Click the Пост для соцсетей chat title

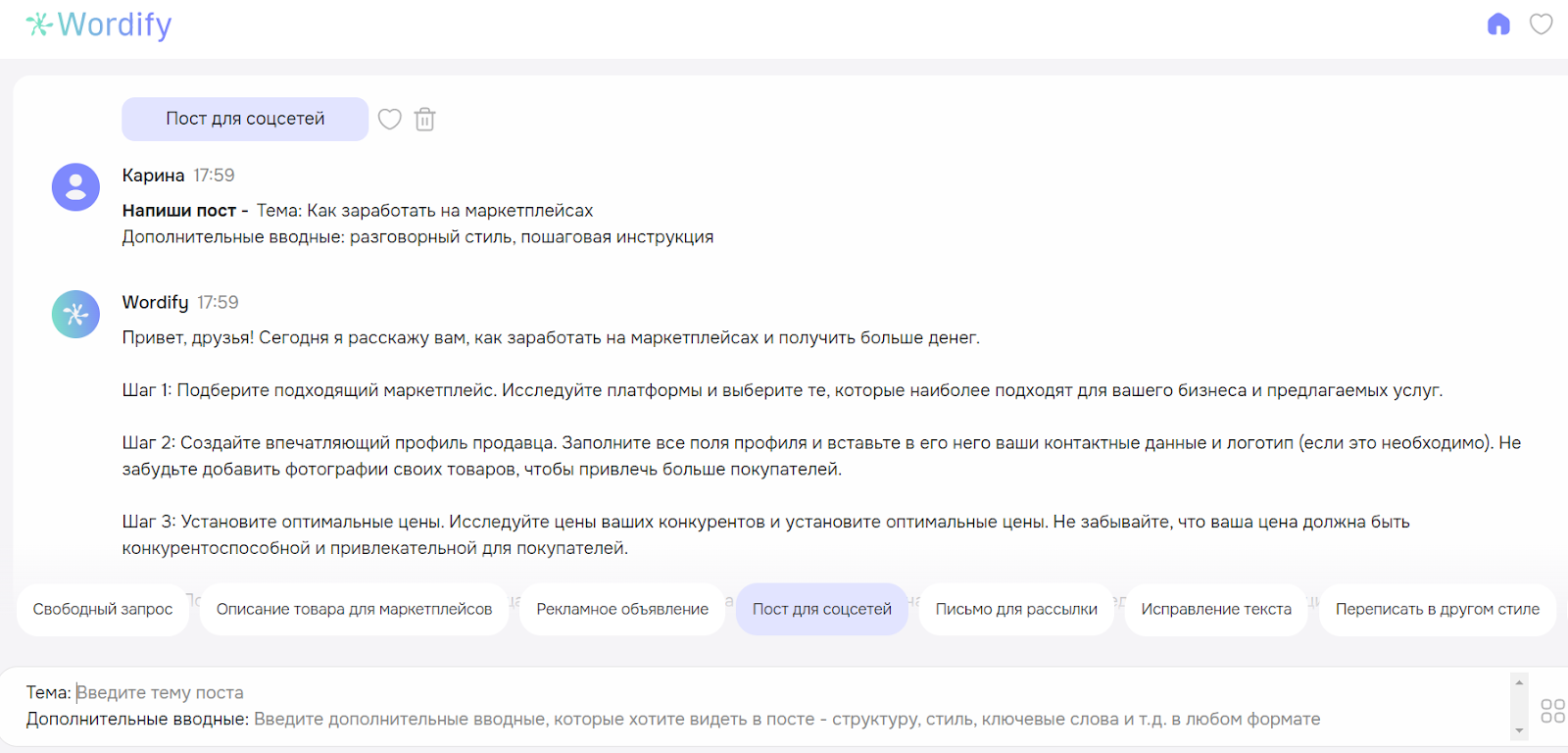pos(245,119)
